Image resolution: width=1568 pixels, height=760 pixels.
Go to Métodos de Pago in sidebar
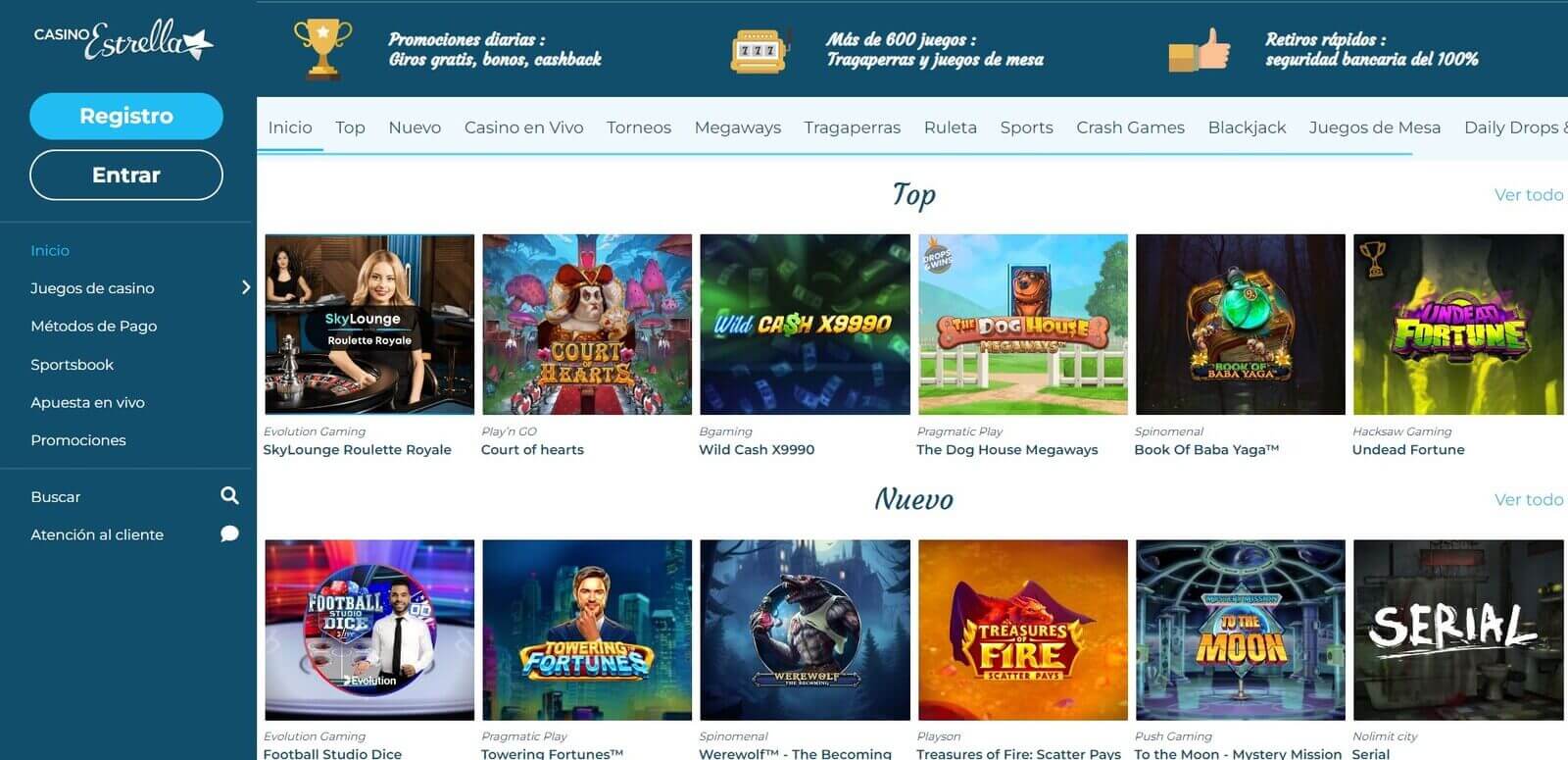(x=94, y=327)
